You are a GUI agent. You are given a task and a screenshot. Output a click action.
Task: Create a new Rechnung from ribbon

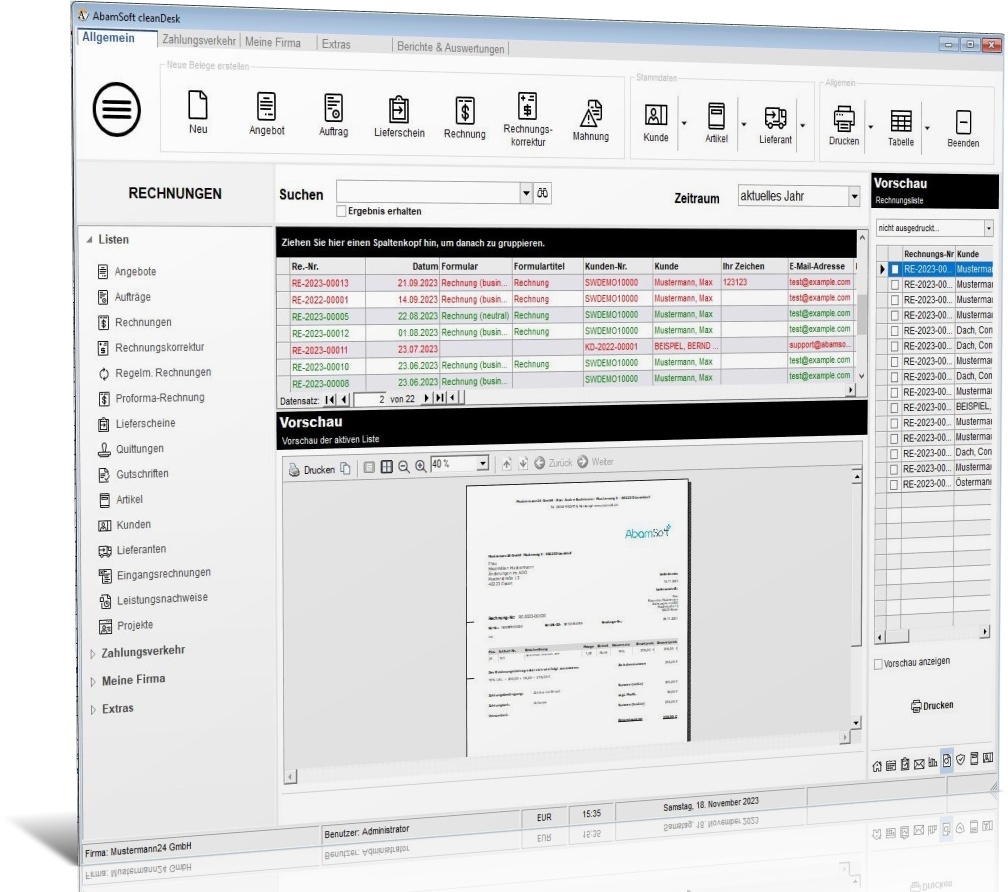click(x=465, y=118)
